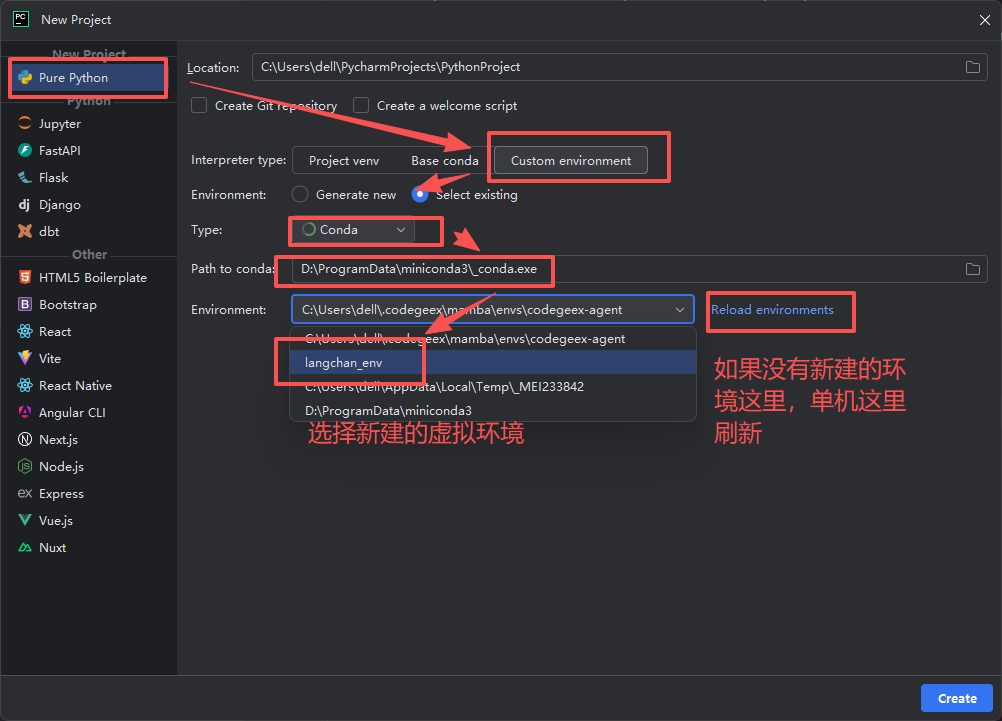
Task: Choose the React Native icon
Action: point(25,385)
